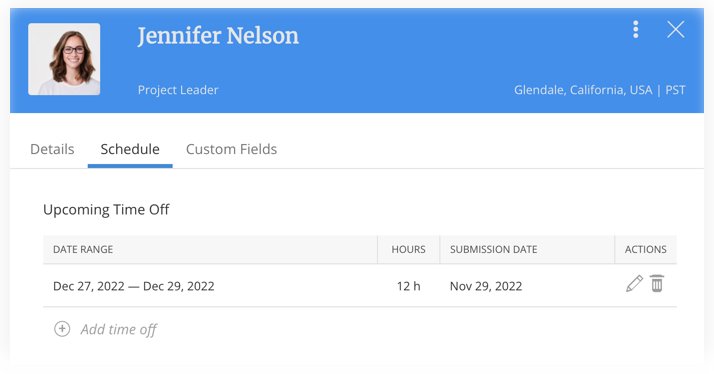Click the Hours column header
Screen dimensions: 714x374
(x=408, y=250)
